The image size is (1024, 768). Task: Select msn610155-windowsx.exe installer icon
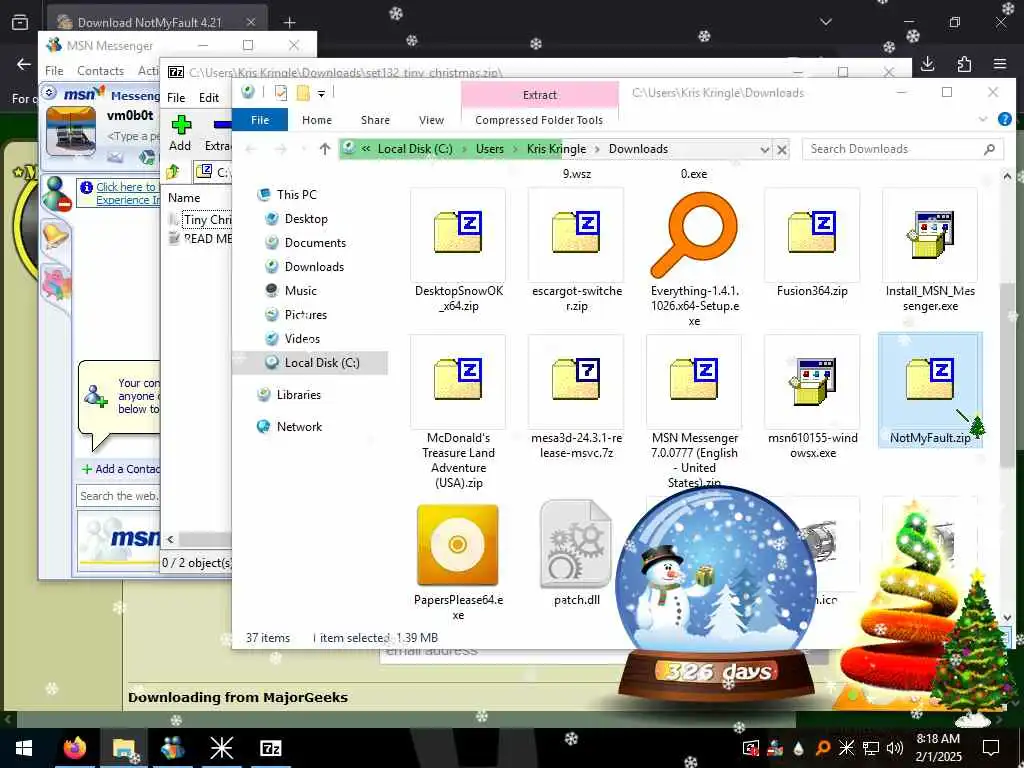coord(812,381)
